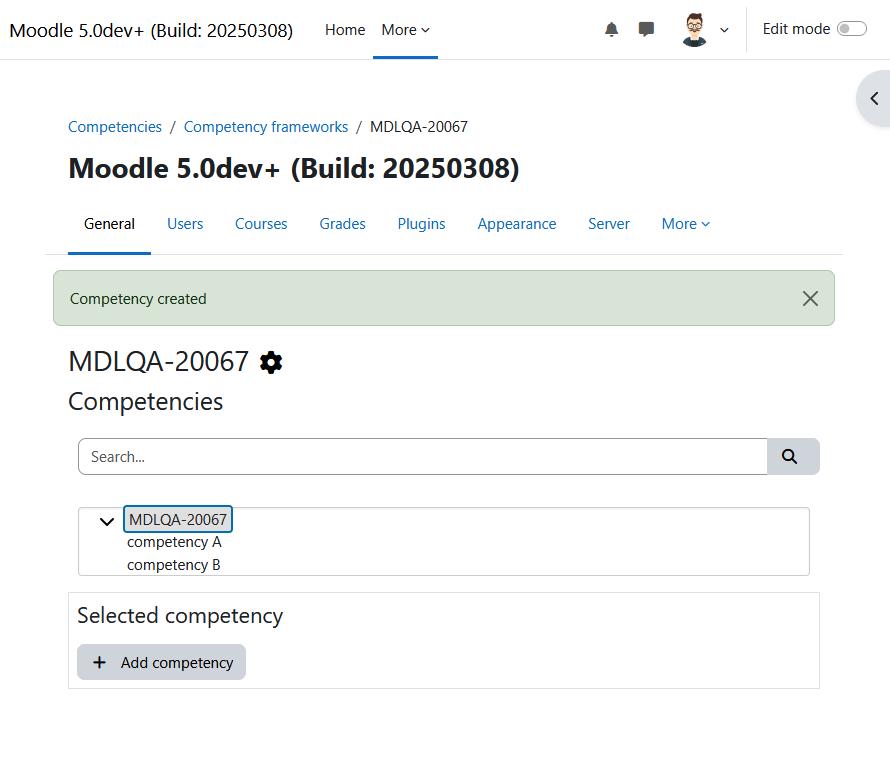Click the user avatar picture
890x757 pixels.
pyautogui.click(x=694, y=30)
